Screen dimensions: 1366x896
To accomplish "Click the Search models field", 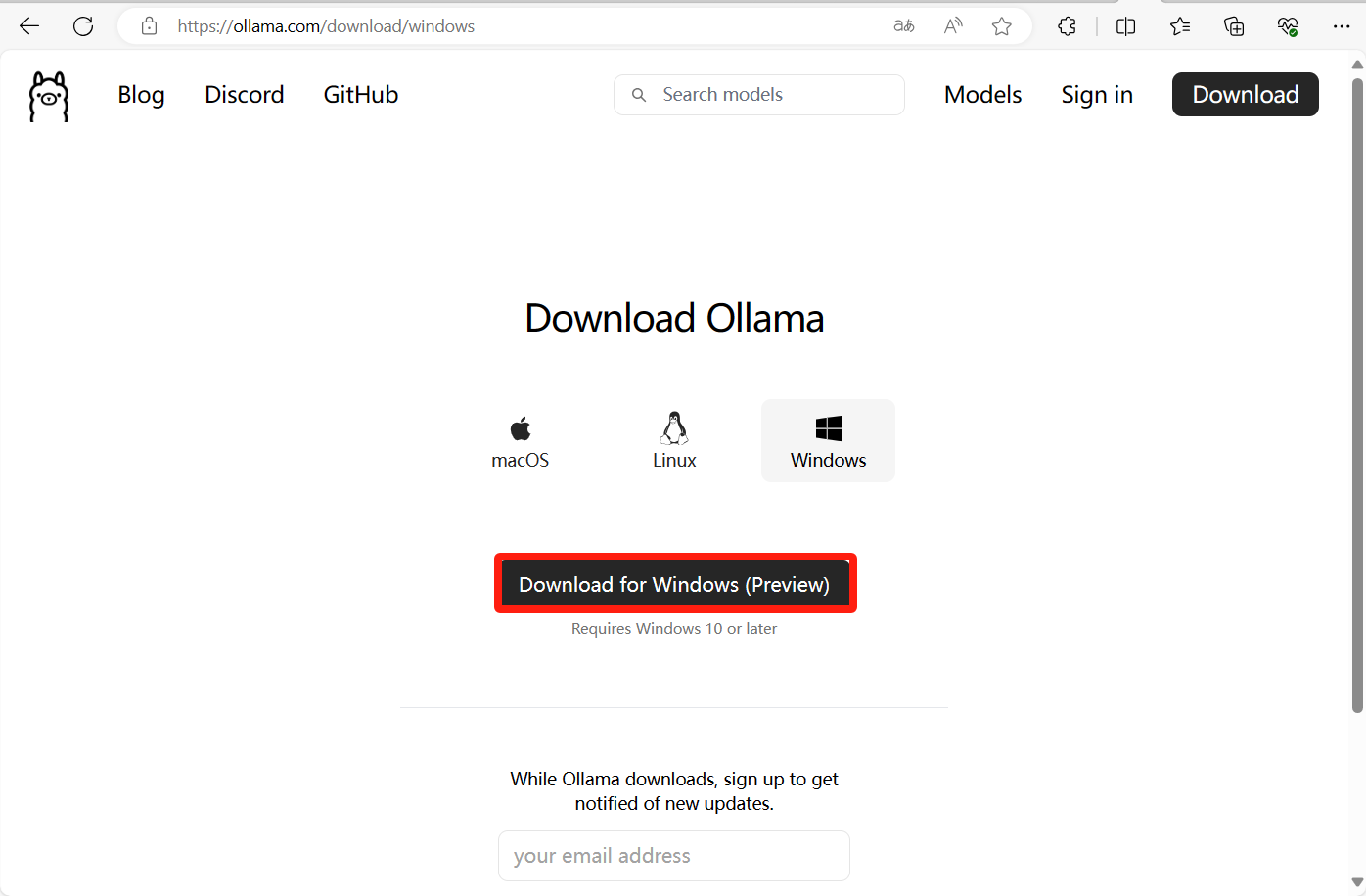I will (x=773, y=95).
